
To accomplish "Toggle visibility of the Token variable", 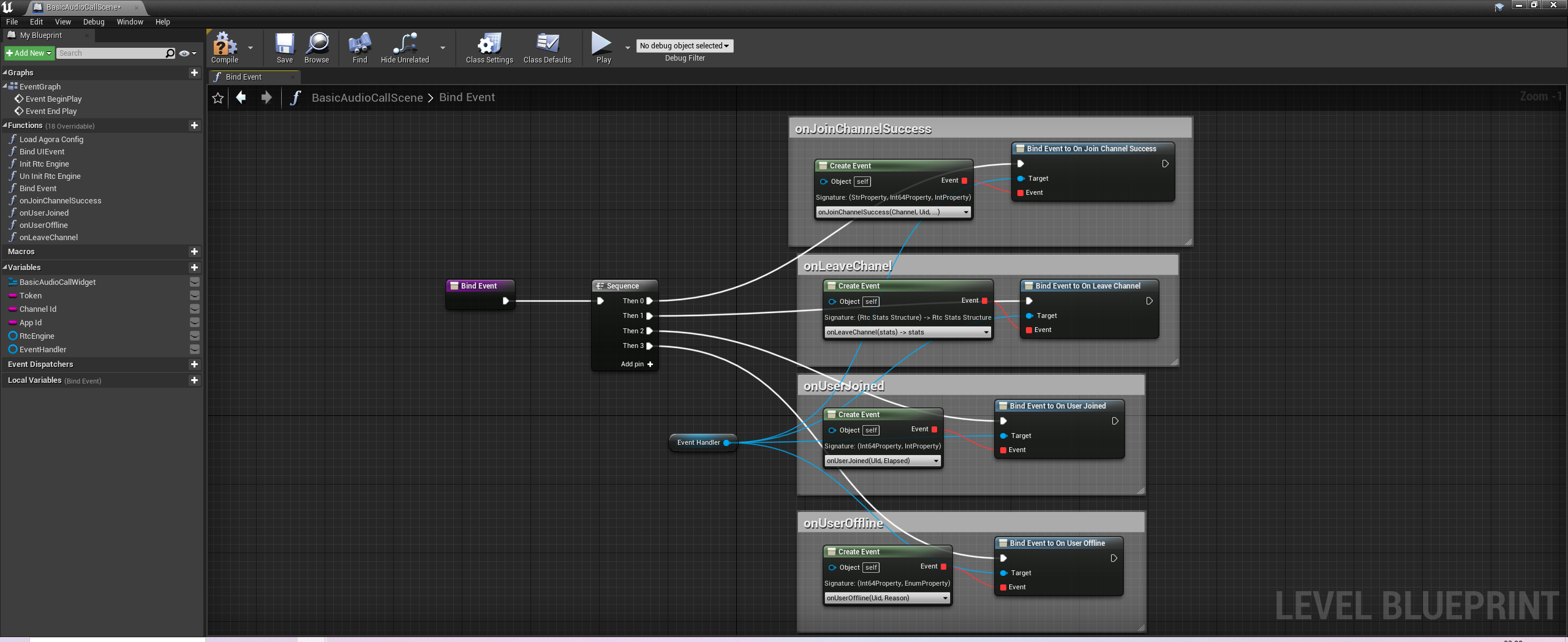I will (195, 296).
